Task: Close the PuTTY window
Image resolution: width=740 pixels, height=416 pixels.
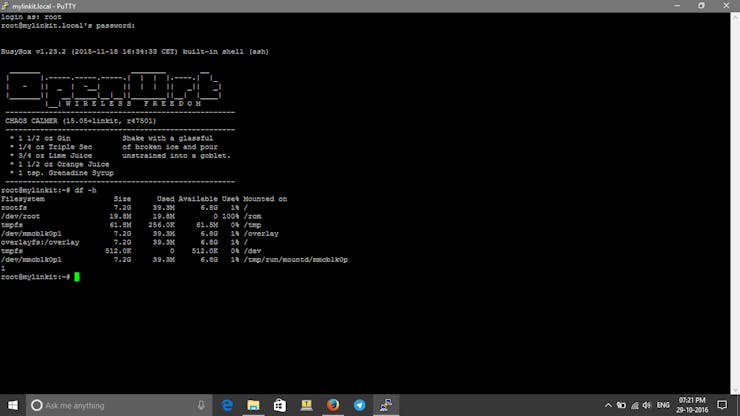Action: pos(726,6)
